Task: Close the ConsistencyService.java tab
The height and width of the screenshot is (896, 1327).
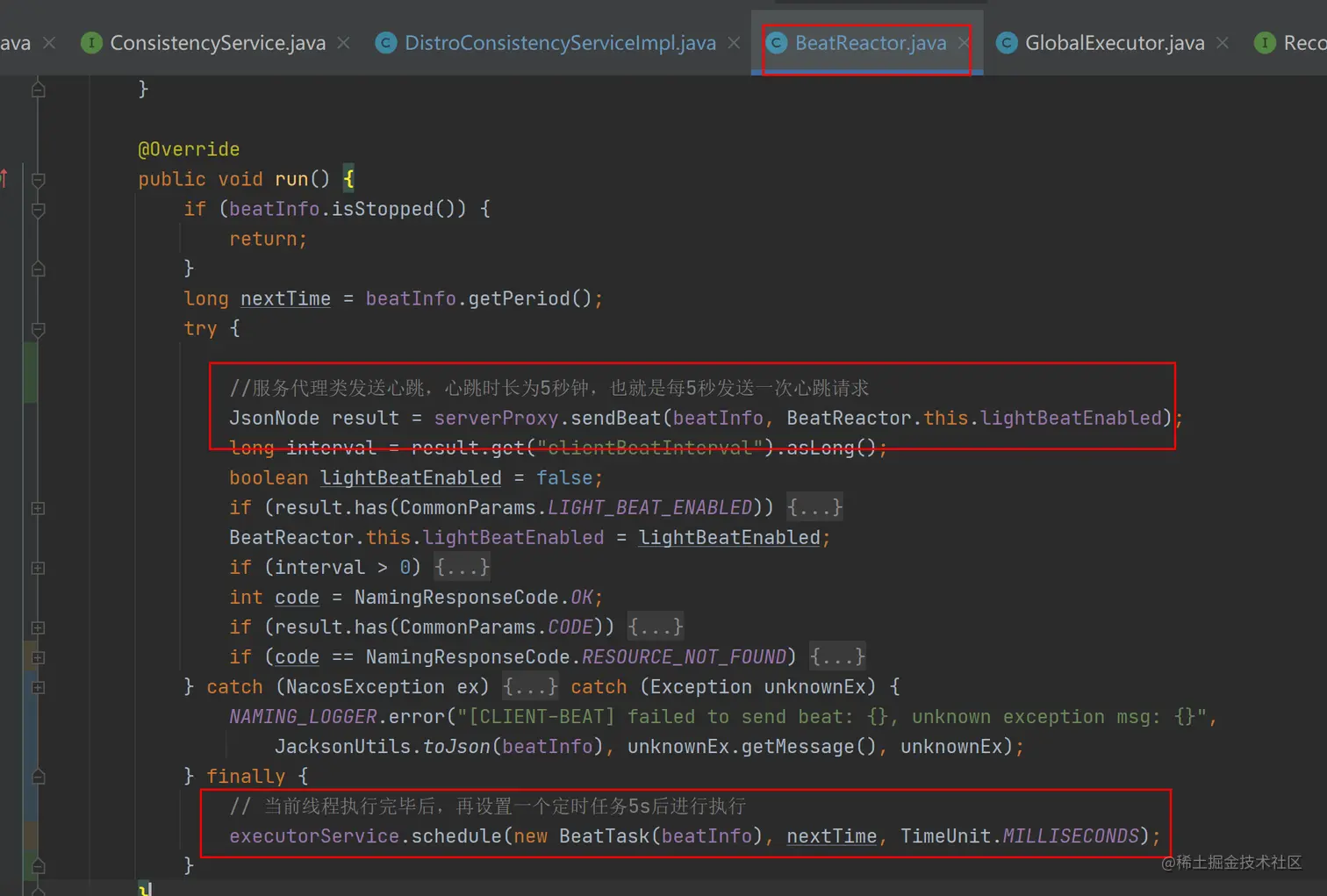Action: [x=343, y=42]
